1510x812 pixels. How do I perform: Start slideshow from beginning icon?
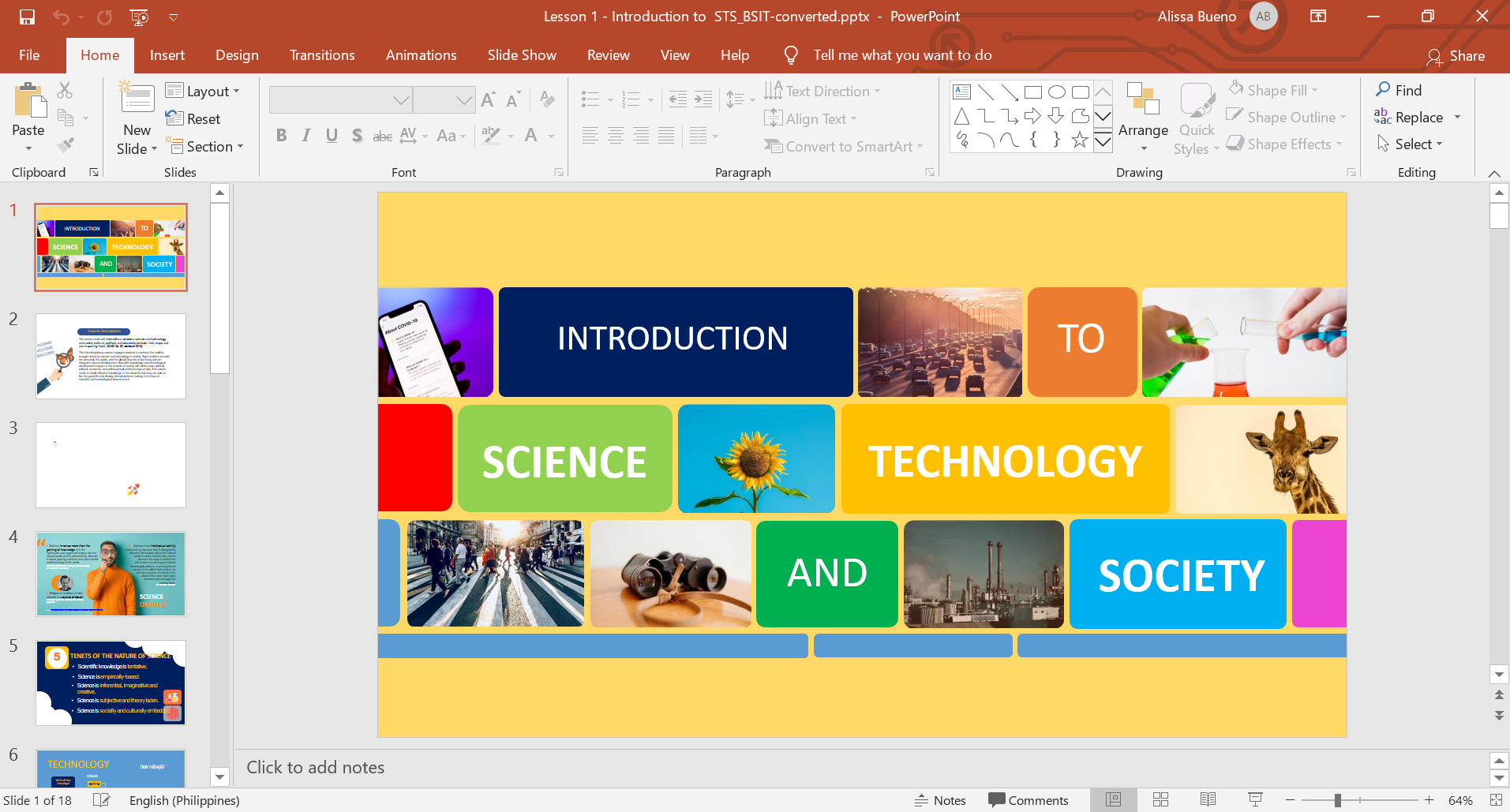[139, 17]
